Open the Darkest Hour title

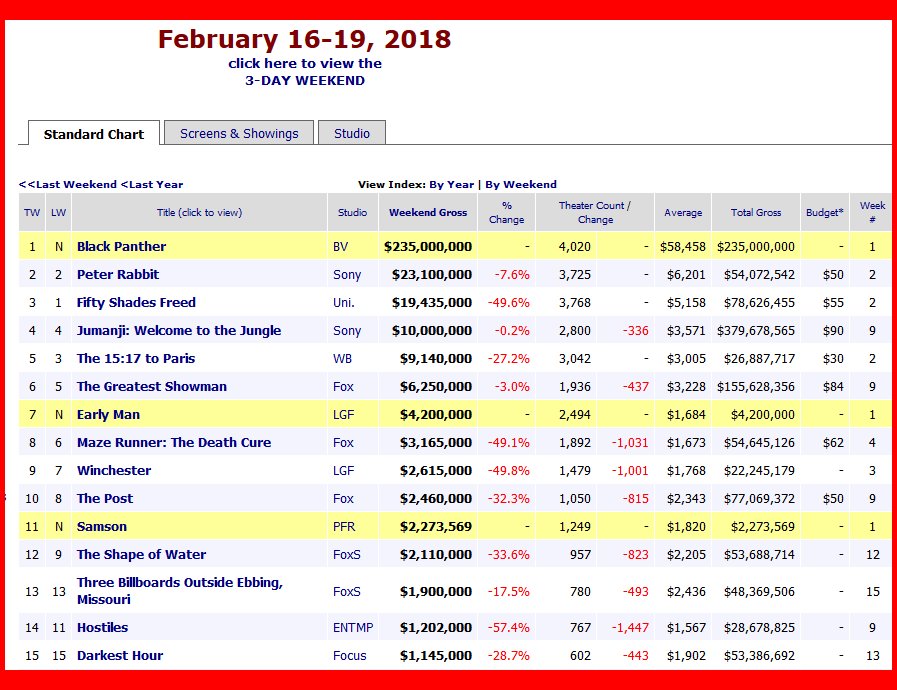[x=120, y=656]
